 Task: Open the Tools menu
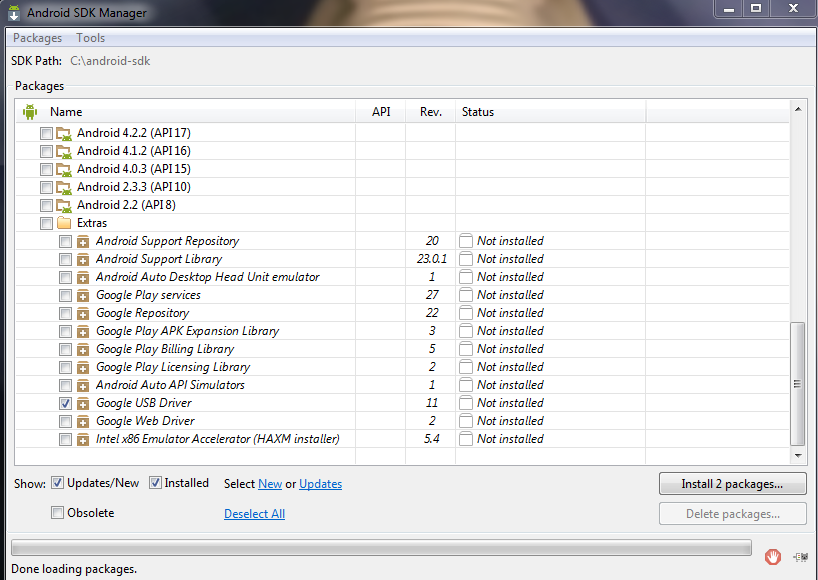point(90,38)
